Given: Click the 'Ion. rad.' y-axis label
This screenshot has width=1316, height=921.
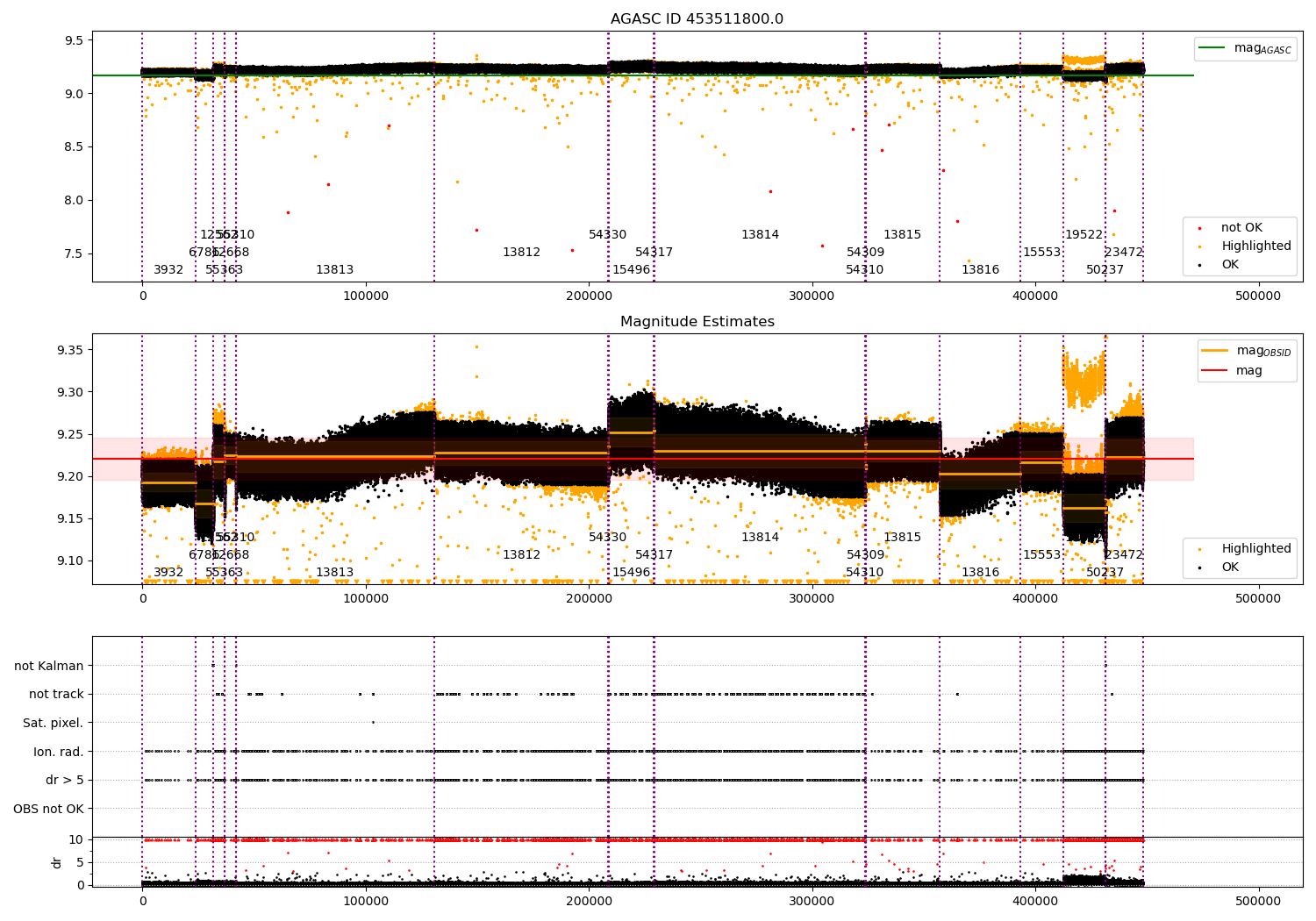Looking at the screenshot, I should coord(59,752).
